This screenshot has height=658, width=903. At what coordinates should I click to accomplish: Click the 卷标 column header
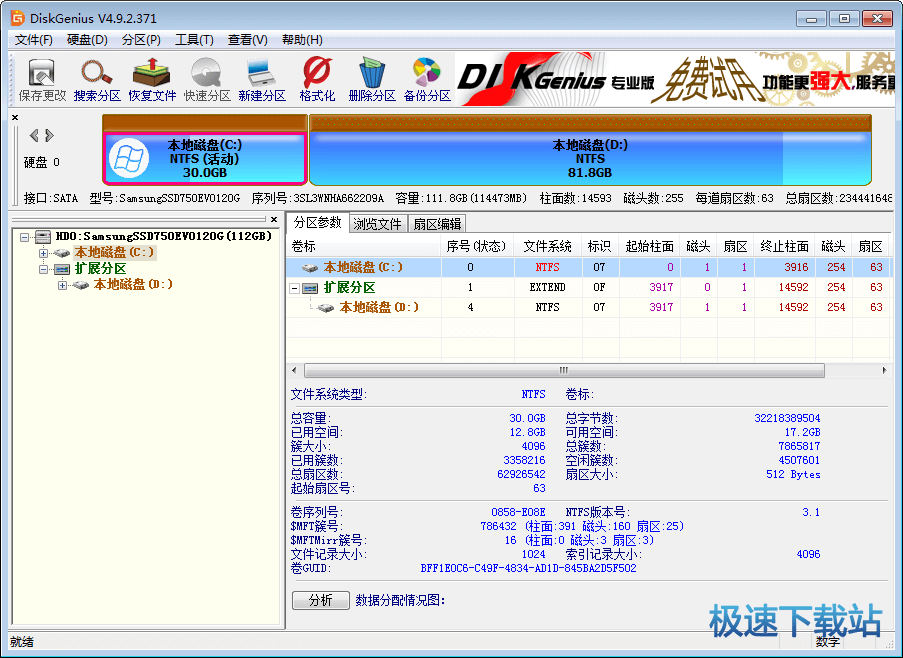(x=364, y=246)
